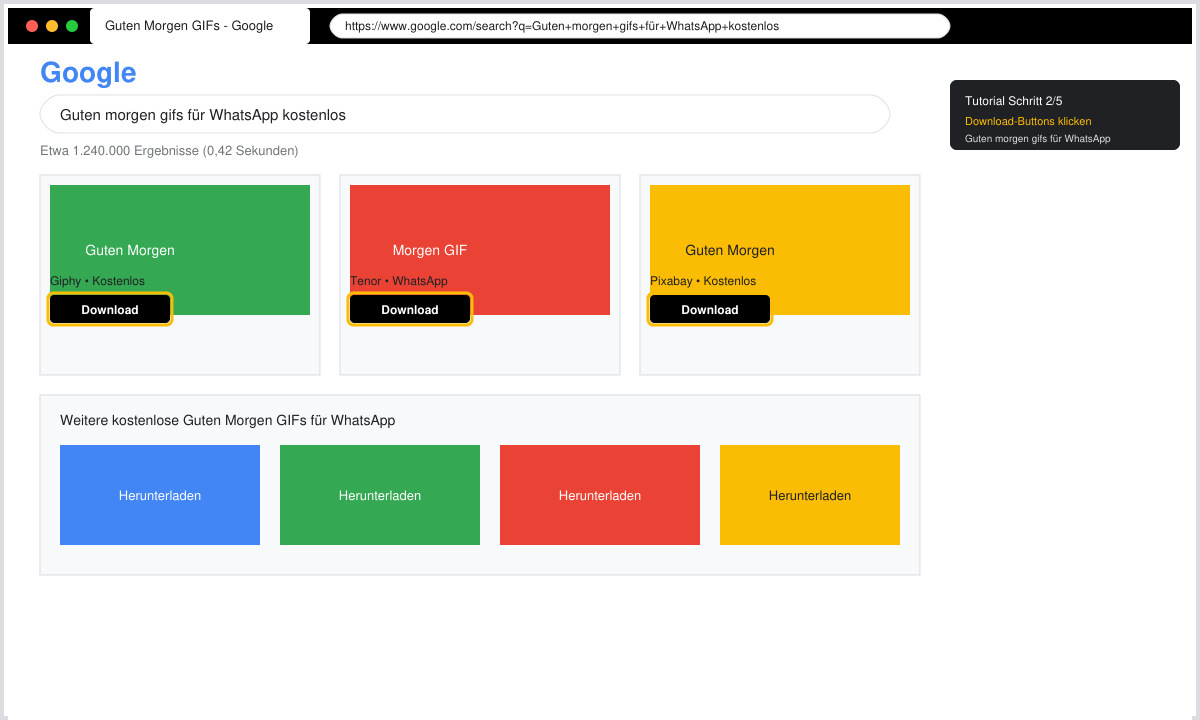
Task: Click the Download button under Tenor
Action: pyautogui.click(x=410, y=310)
